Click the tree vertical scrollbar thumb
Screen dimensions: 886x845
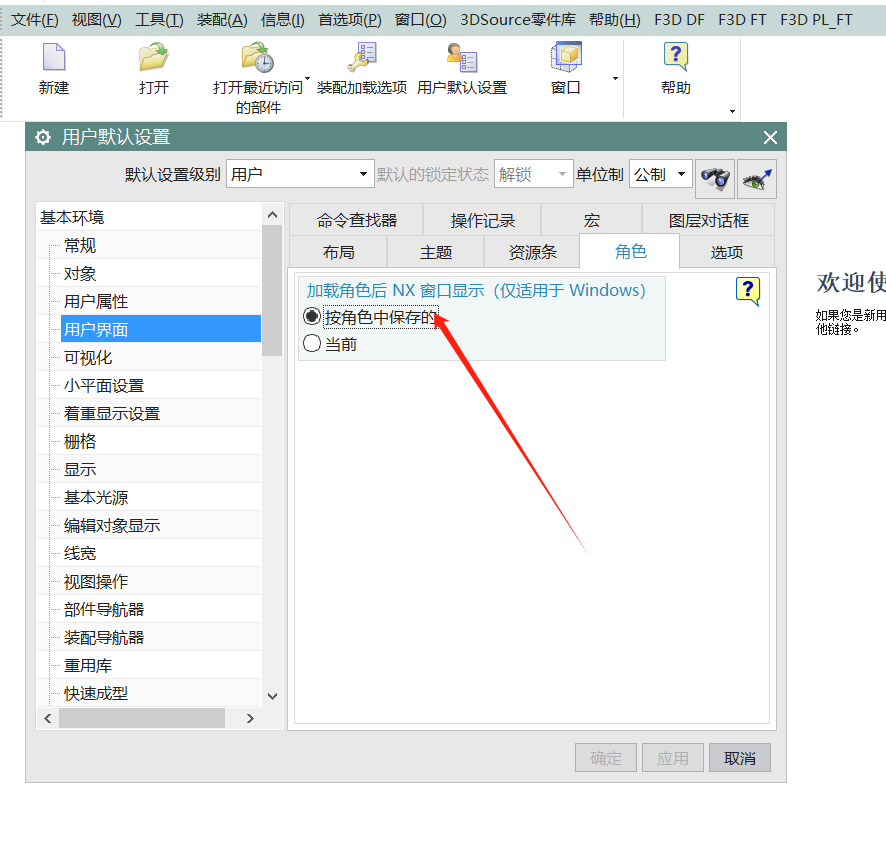pos(272,291)
